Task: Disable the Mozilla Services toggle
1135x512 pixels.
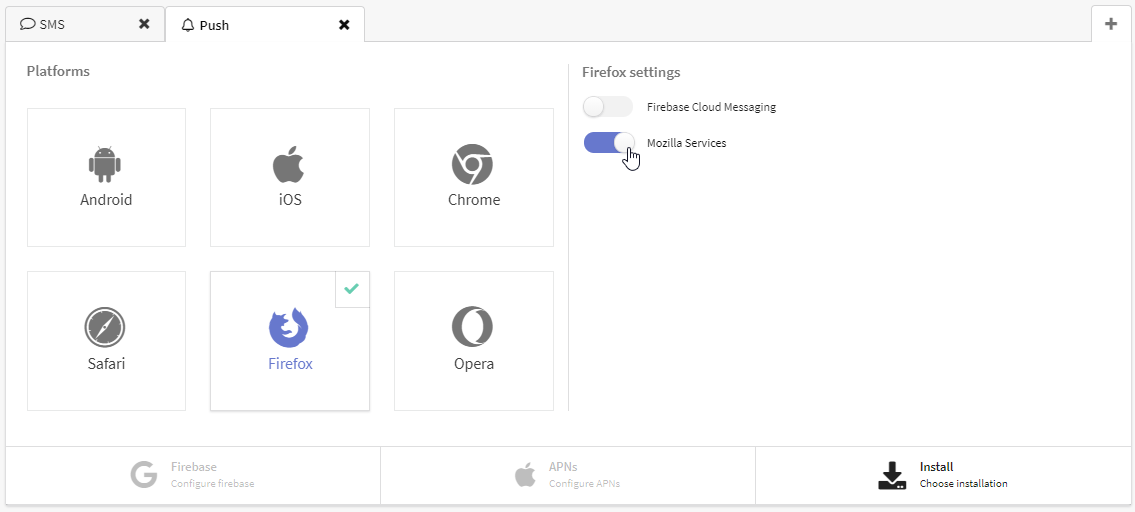Action: point(608,143)
